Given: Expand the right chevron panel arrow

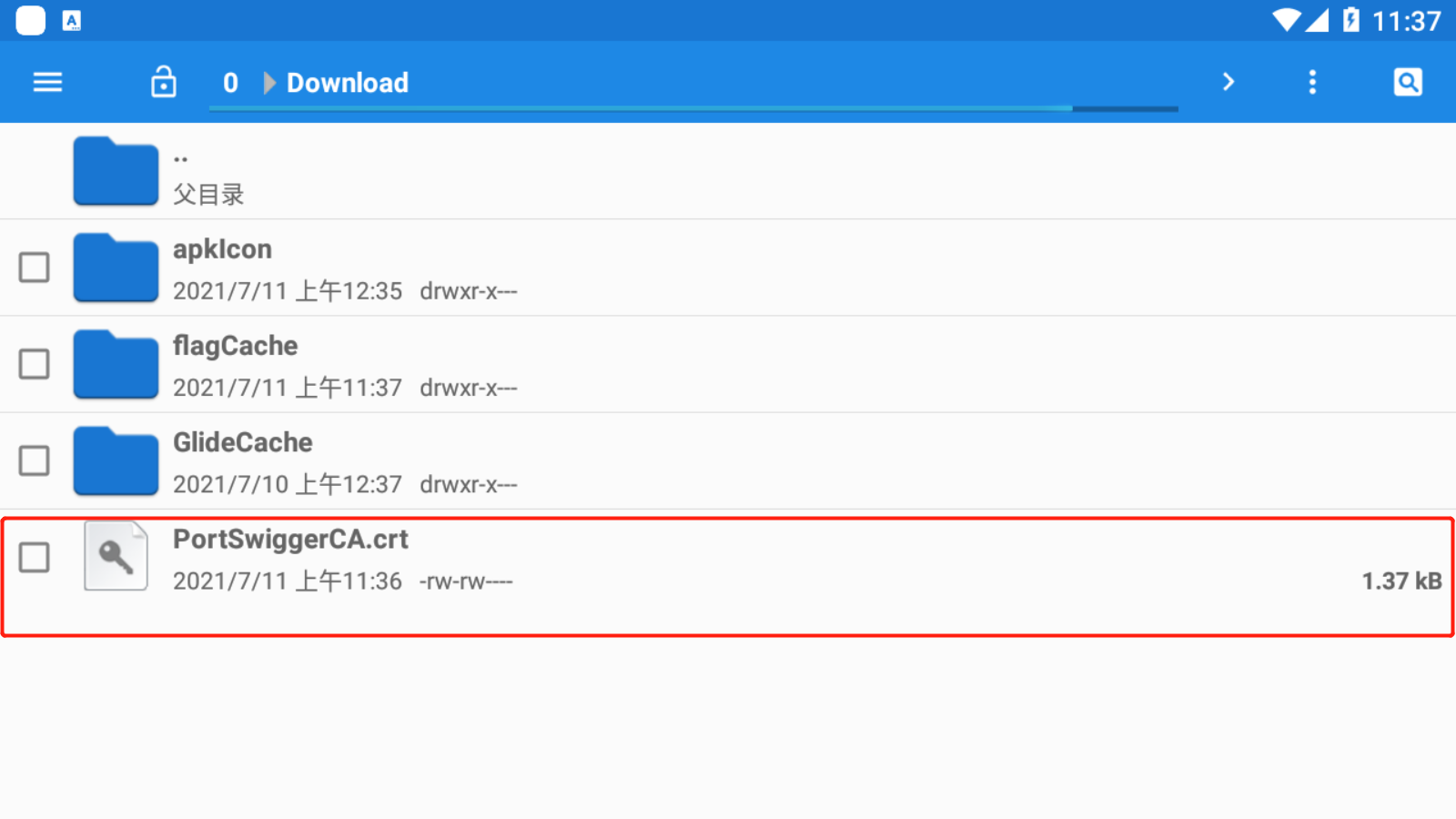Looking at the screenshot, I should click(1228, 82).
